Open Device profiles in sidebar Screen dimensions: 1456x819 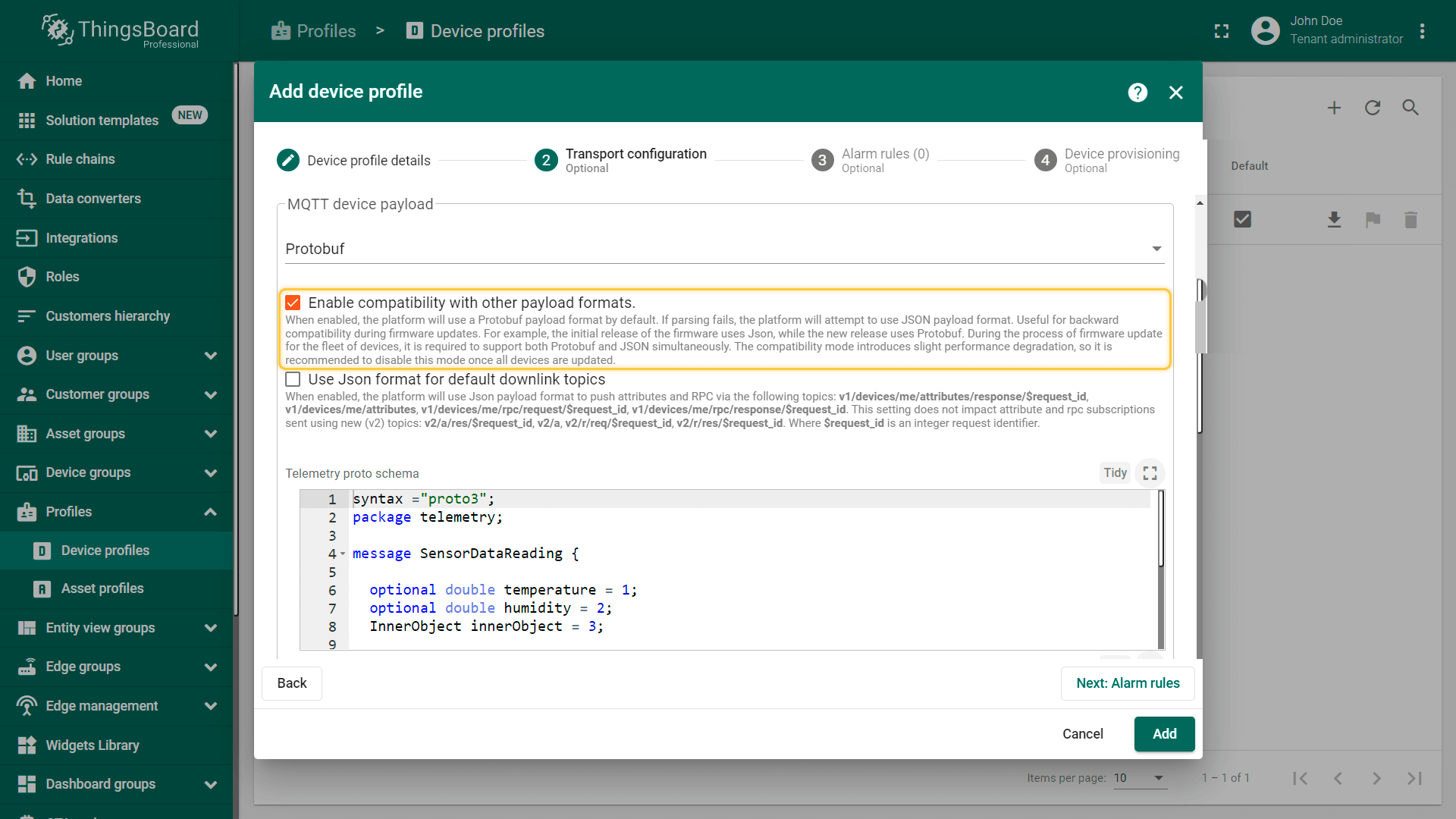point(117,551)
